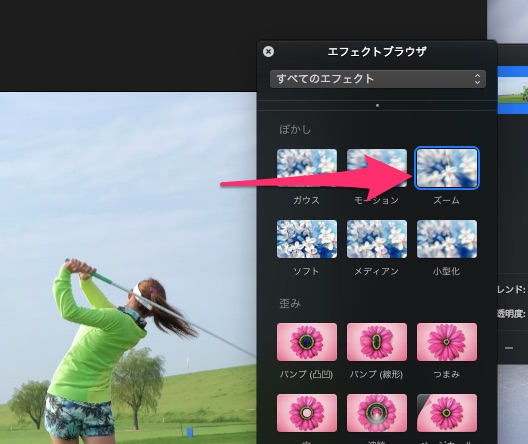Click the ズーム effect label
This screenshot has height=444, width=528.
[x=447, y=200]
